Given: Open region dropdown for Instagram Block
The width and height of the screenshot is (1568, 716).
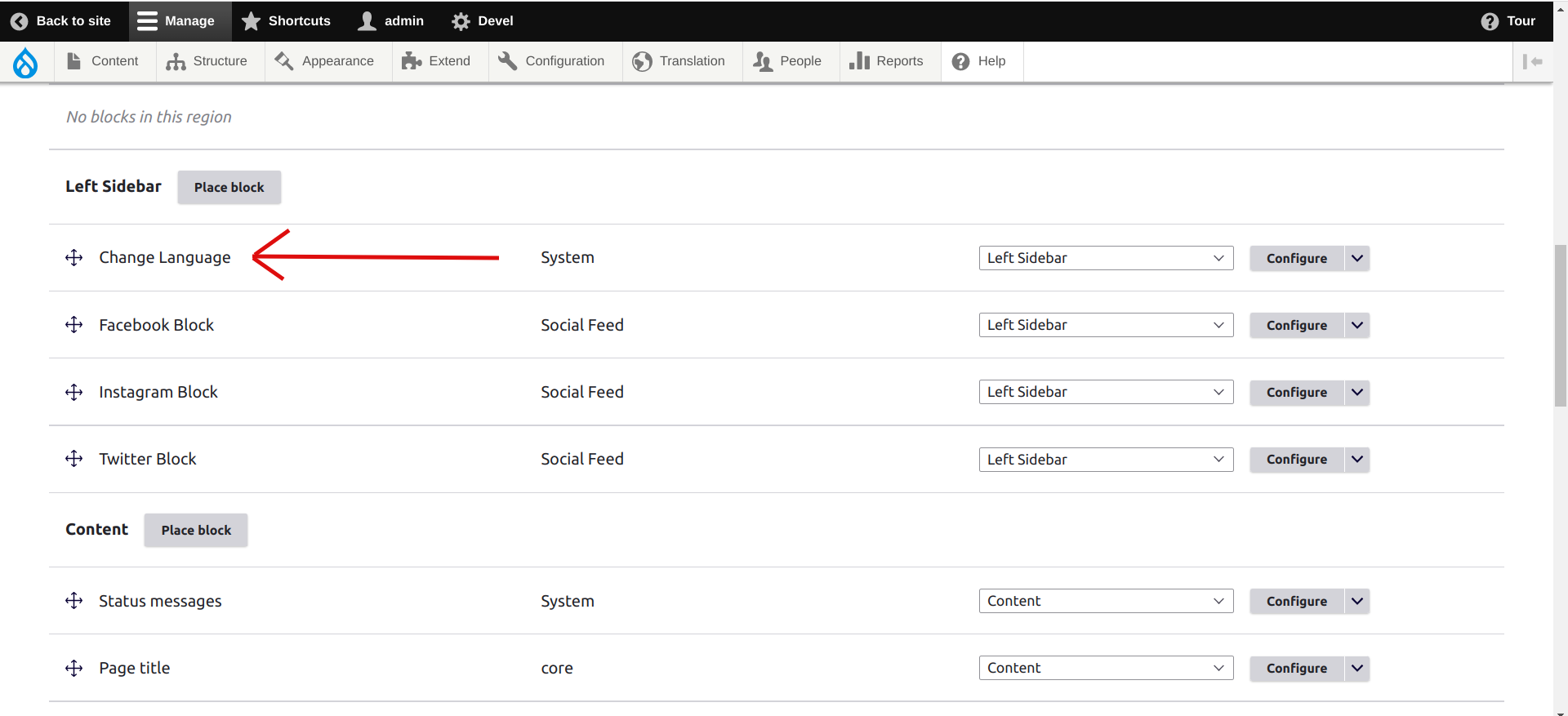Looking at the screenshot, I should coord(1106,392).
